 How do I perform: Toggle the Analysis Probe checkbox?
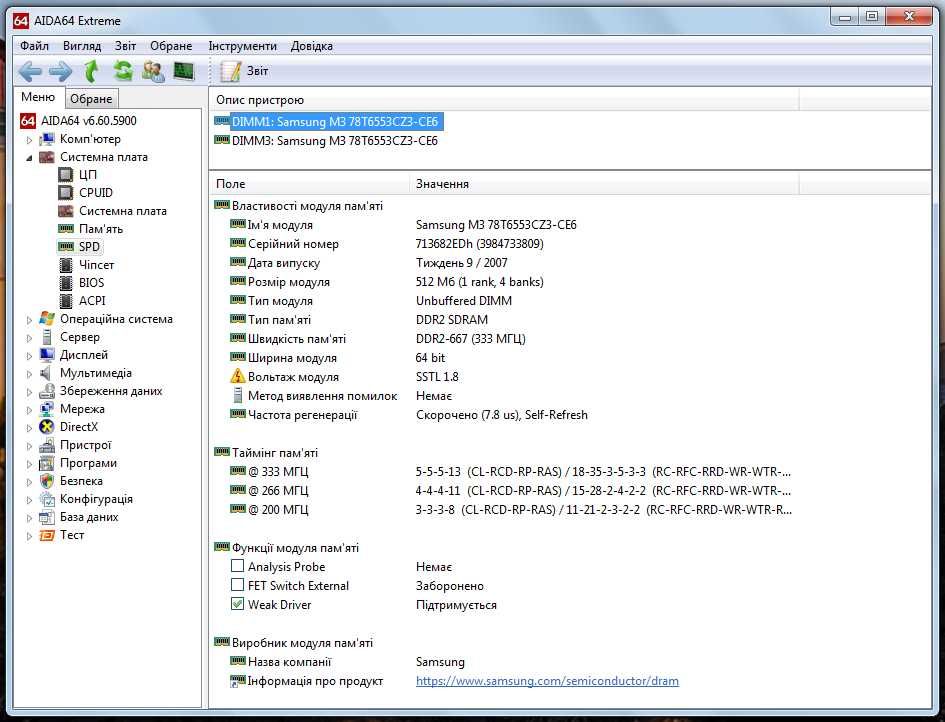pyautogui.click(x=237, y=566)
